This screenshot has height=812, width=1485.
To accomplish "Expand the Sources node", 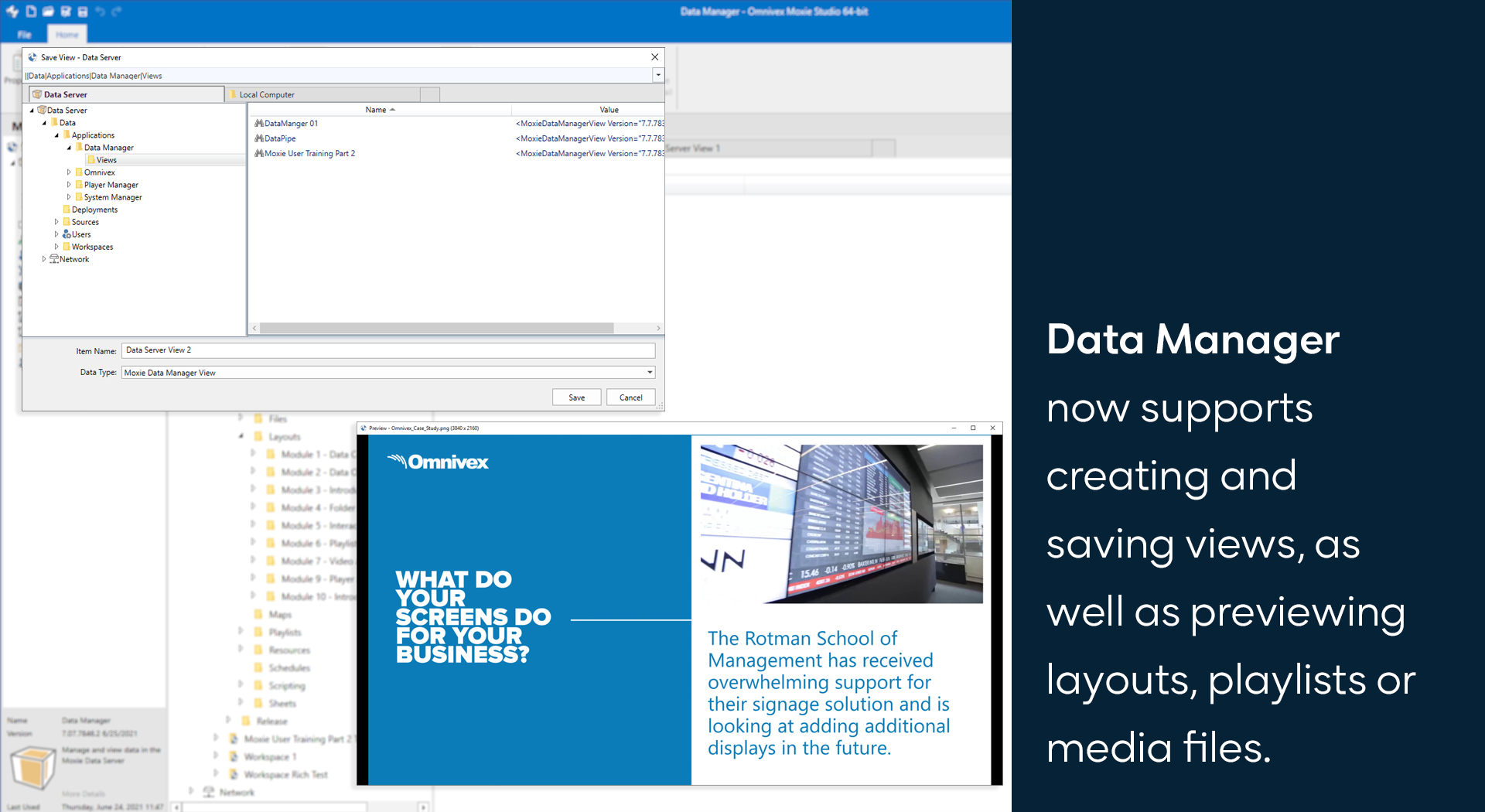I will (56, 222).
